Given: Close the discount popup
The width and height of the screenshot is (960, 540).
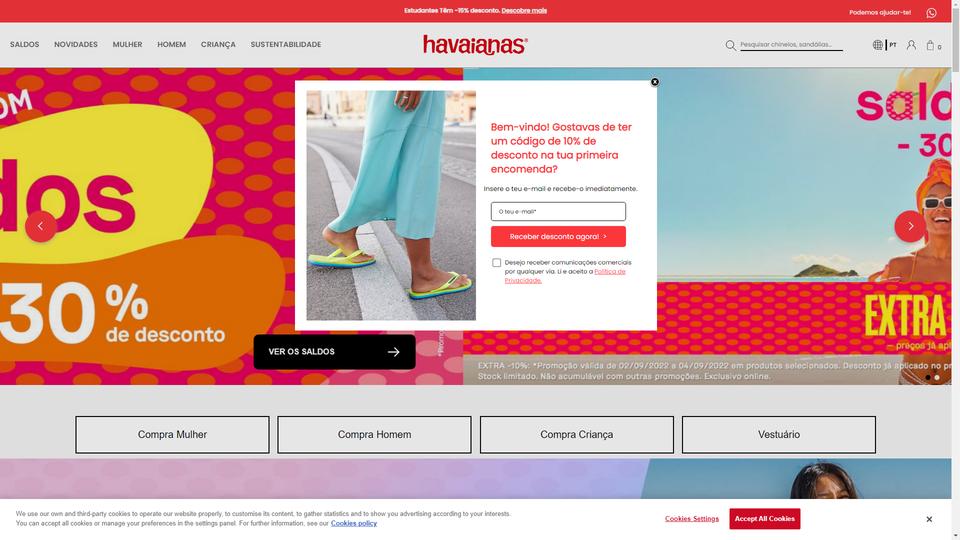Looking at the screenshot, I should (x=654, y=82).
